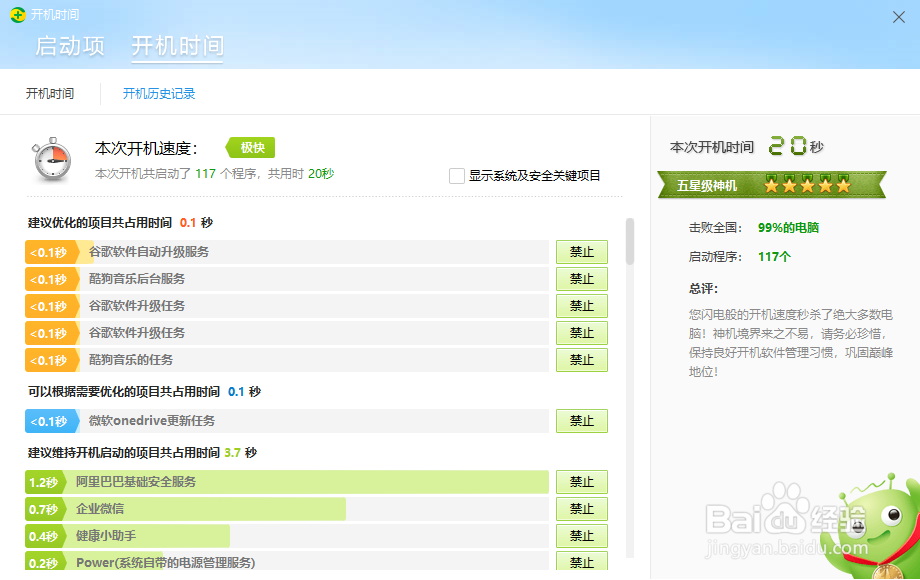920x580 pixels.
Task: Select the 阿里巴巴基础安全服务 row
Action: 287,482
